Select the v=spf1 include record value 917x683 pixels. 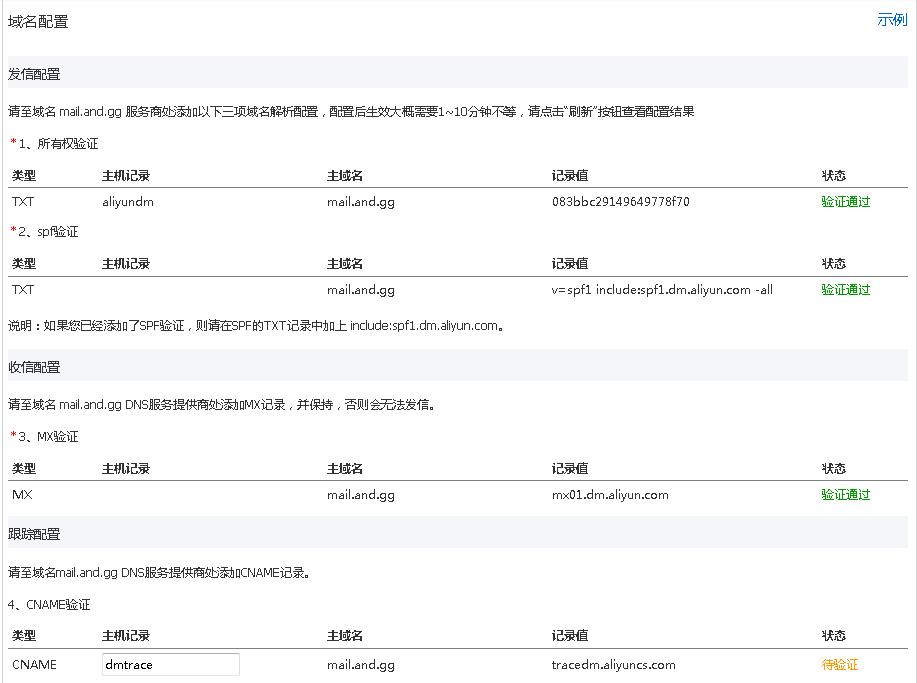(x=662, y=290)
